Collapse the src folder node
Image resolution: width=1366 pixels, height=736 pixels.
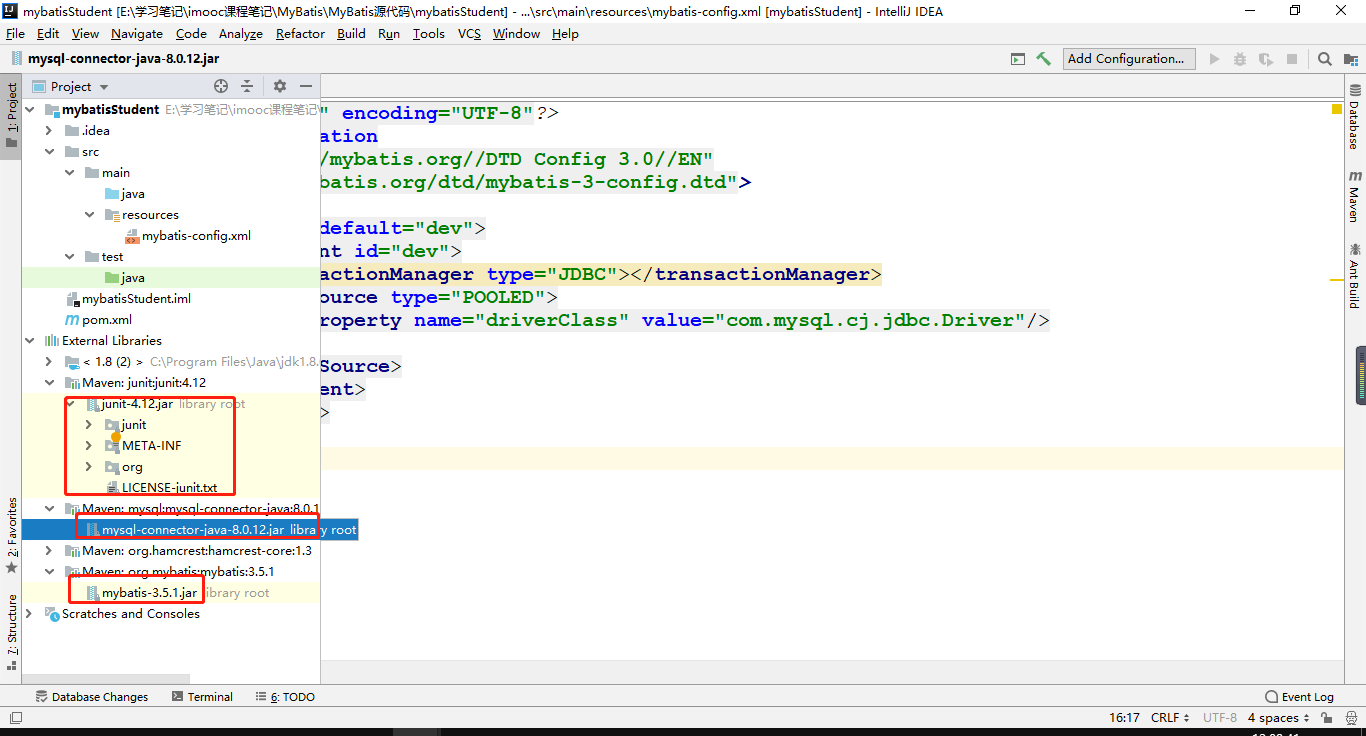point(49,152)
